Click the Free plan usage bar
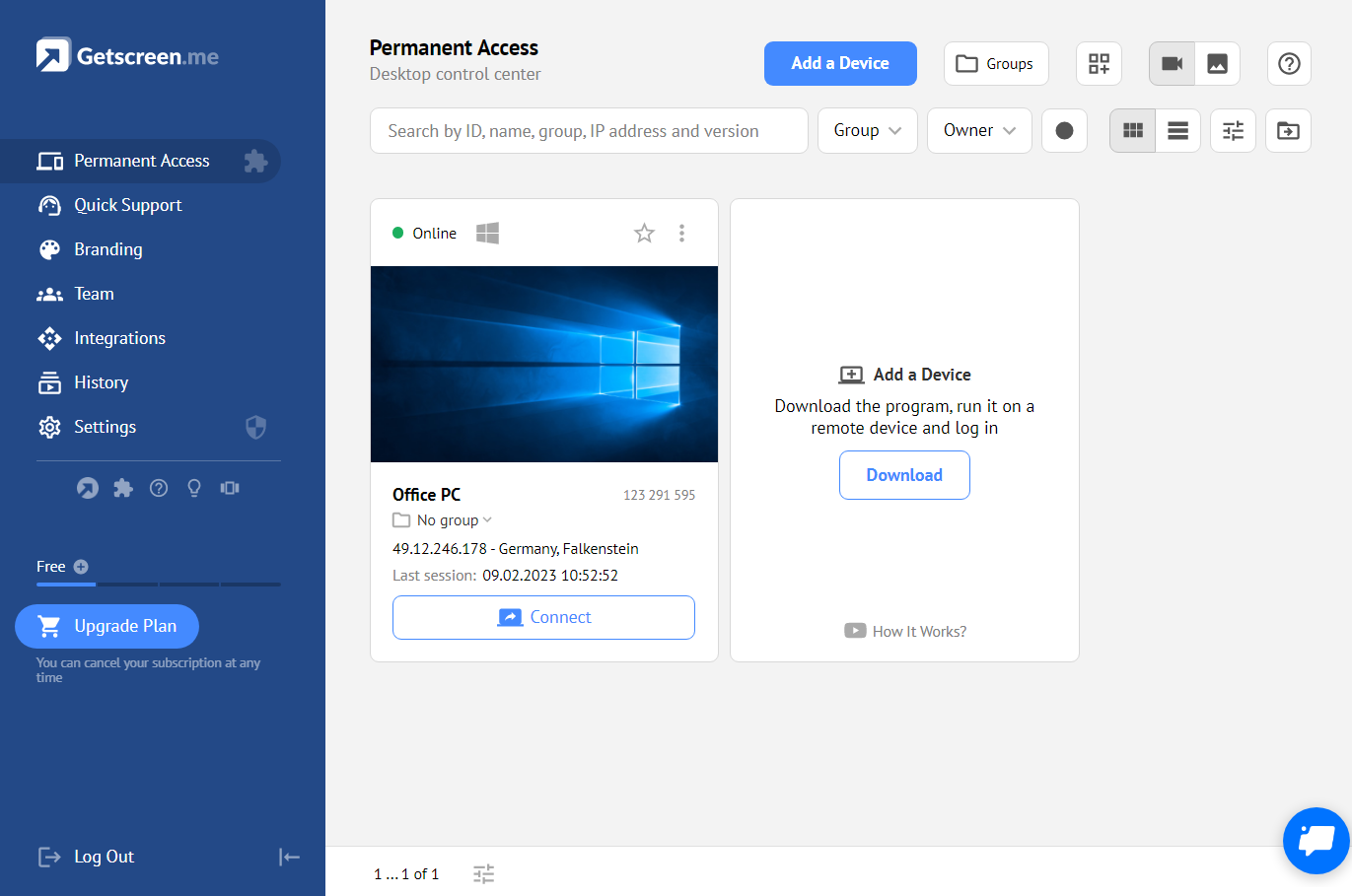This screenshot has width=1352, height=896. point(158,584)
